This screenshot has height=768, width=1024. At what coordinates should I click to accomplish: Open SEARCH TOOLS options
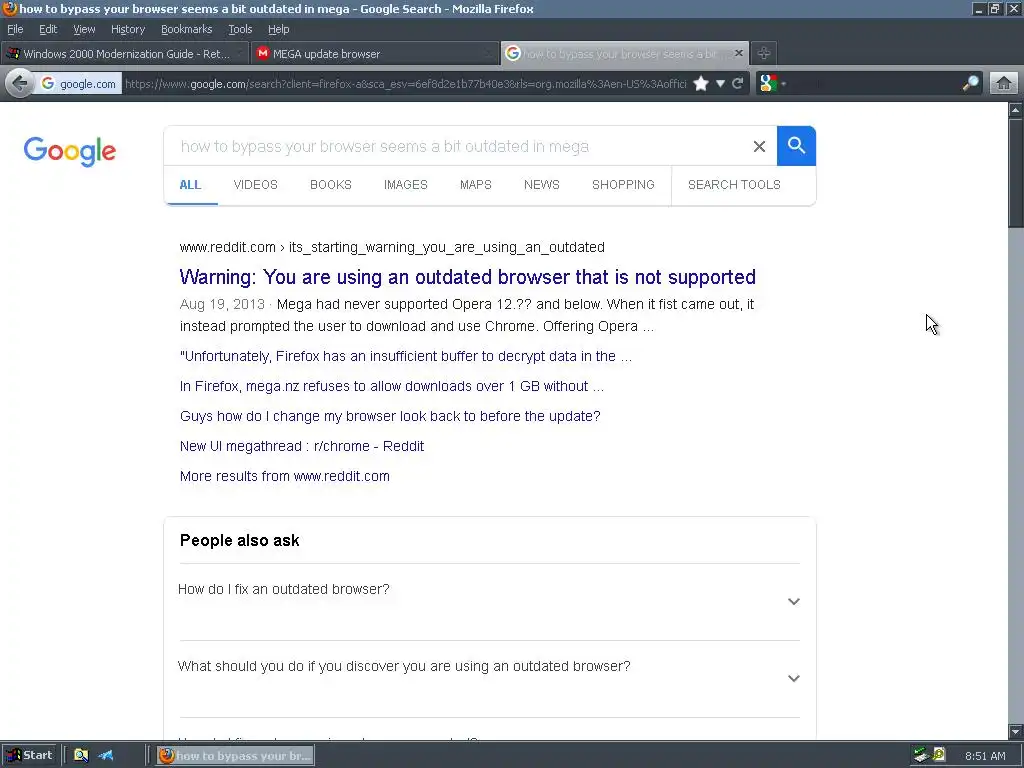coord(734,185)
